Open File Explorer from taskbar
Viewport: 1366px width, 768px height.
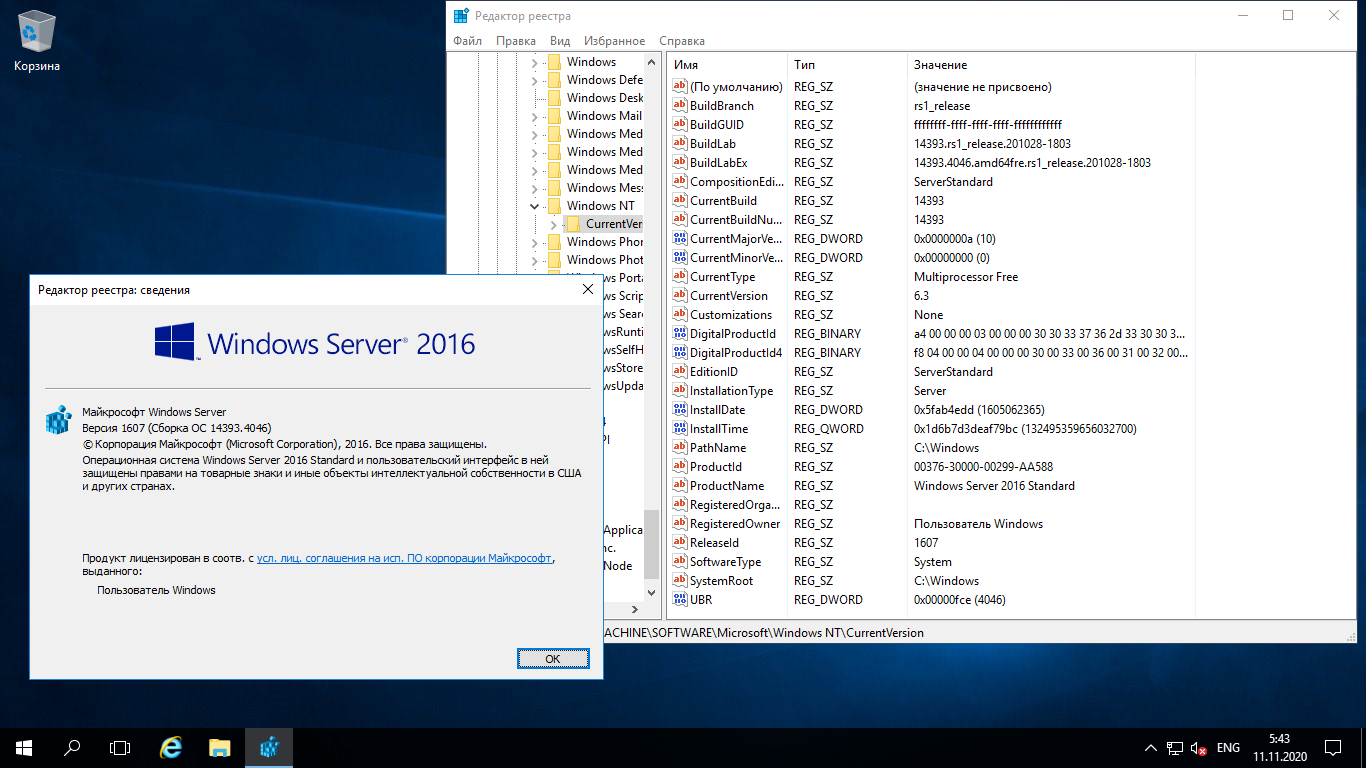[x=220, y=747]
